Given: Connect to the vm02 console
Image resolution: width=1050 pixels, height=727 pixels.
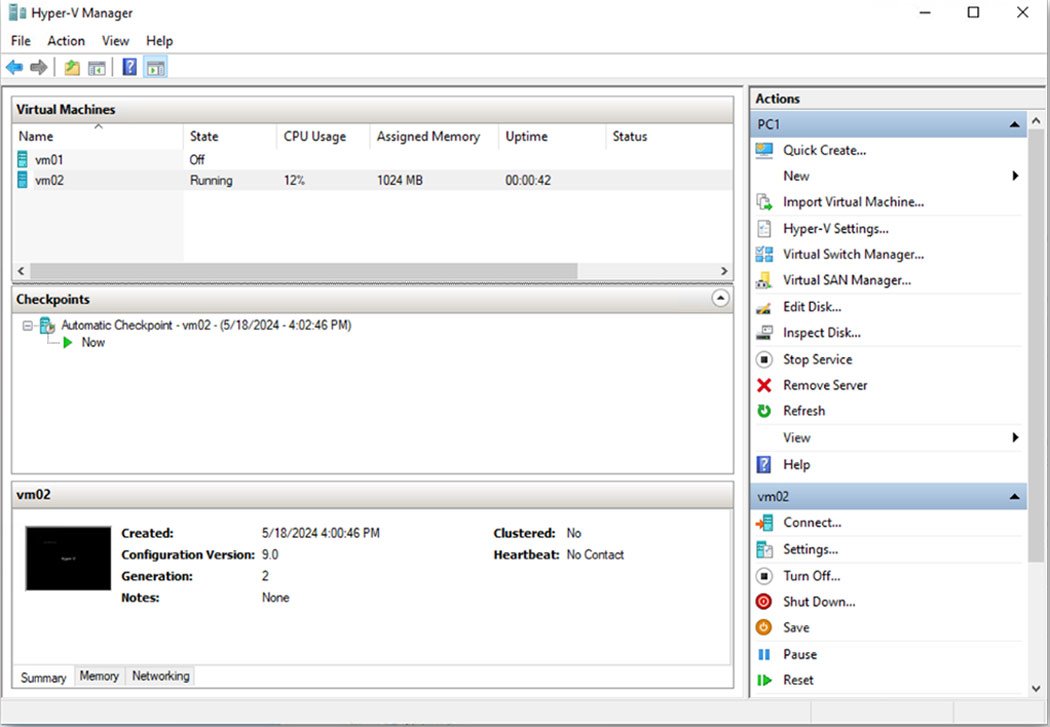Looking at the screenshot, I should click(812, 522).
